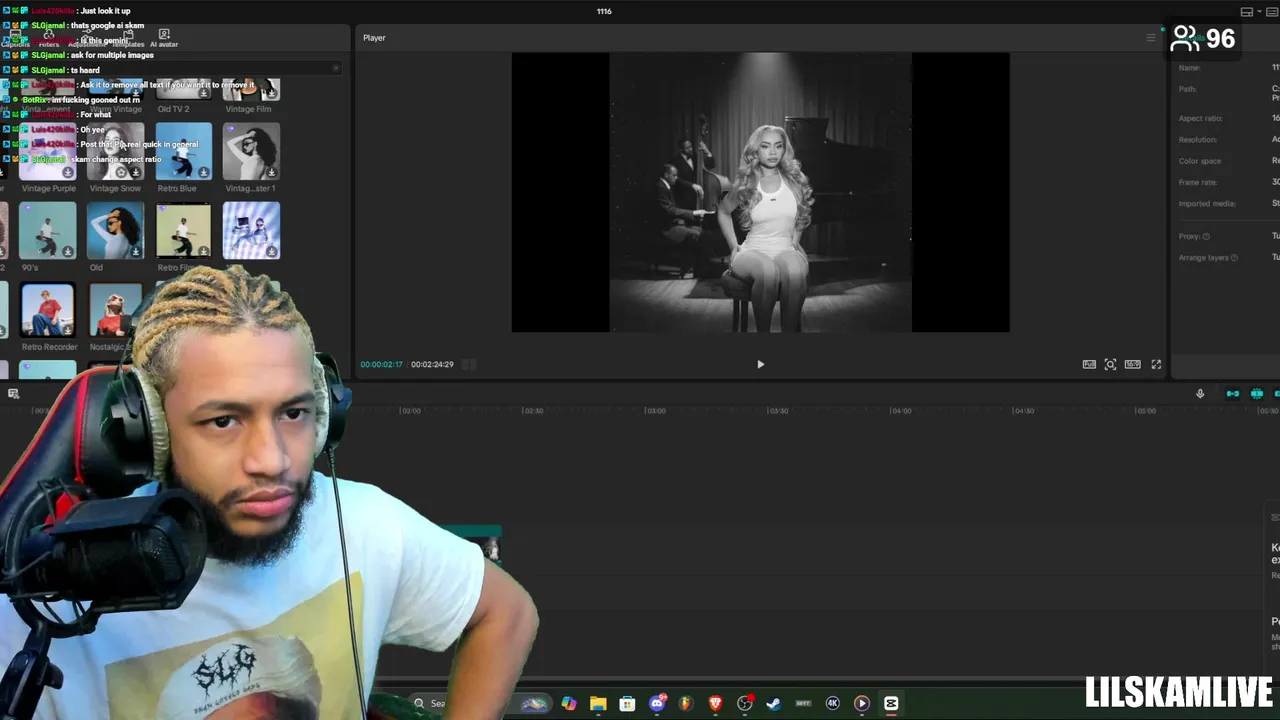Select the Vintage Snow filter thumbnail
The image size is (1280, 720).
tap(115, 151)
